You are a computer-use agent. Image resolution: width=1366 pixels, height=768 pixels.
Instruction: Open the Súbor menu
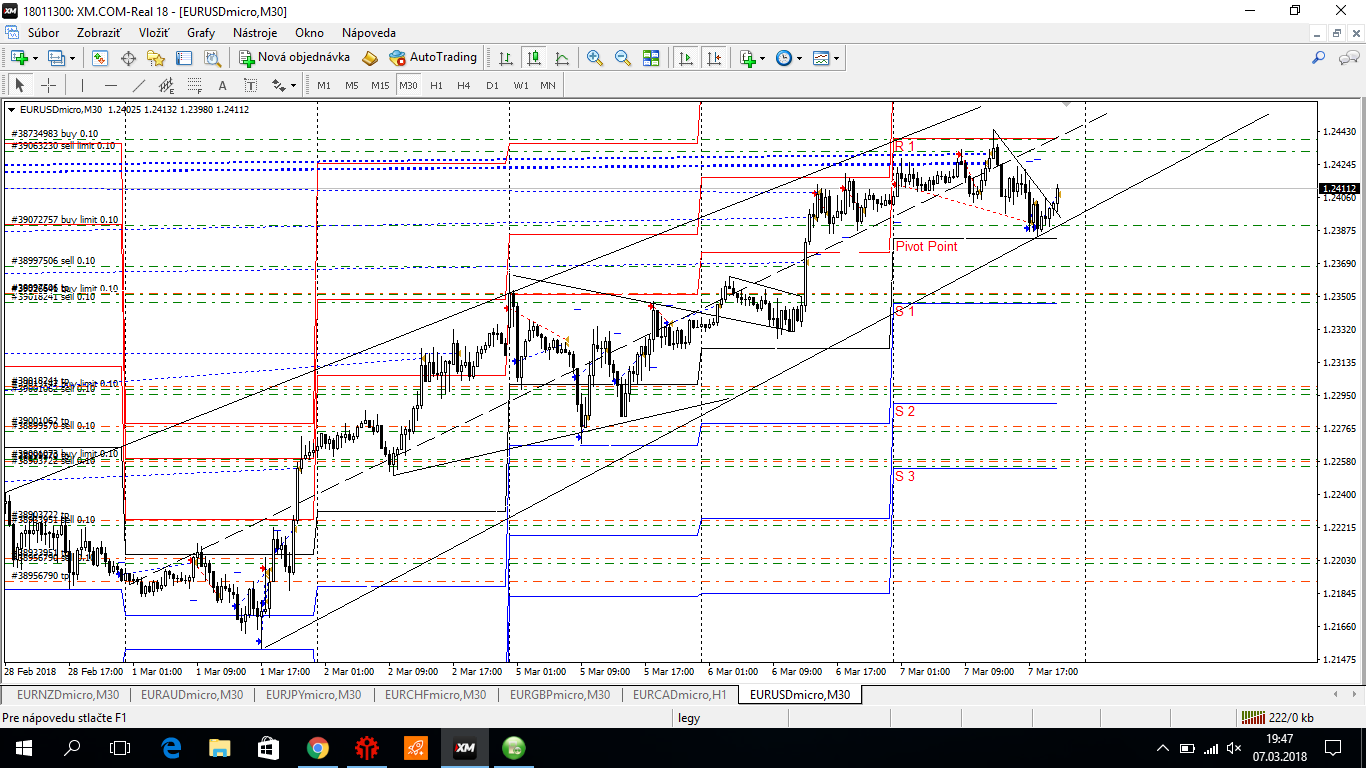[43, 32]
